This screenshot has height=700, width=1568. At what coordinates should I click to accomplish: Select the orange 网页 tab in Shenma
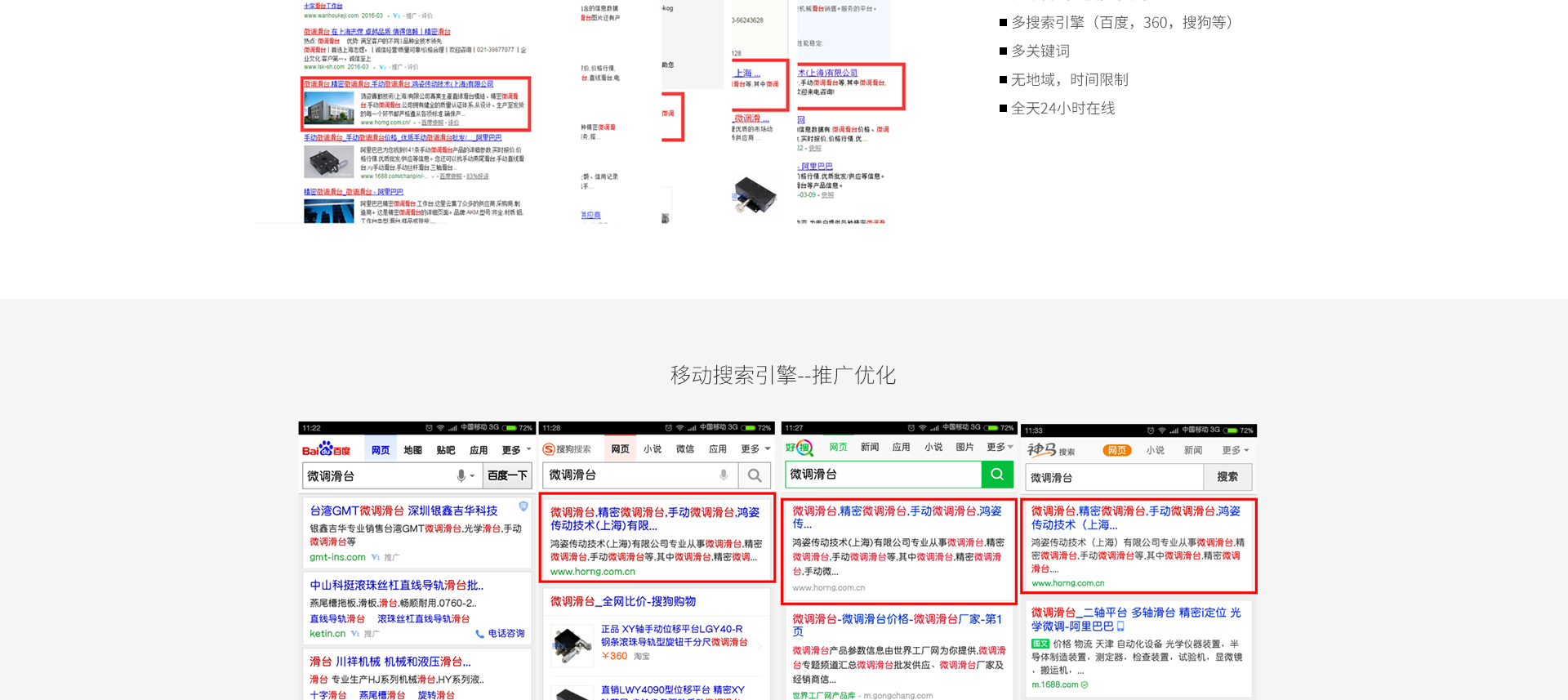(1117, 450)
